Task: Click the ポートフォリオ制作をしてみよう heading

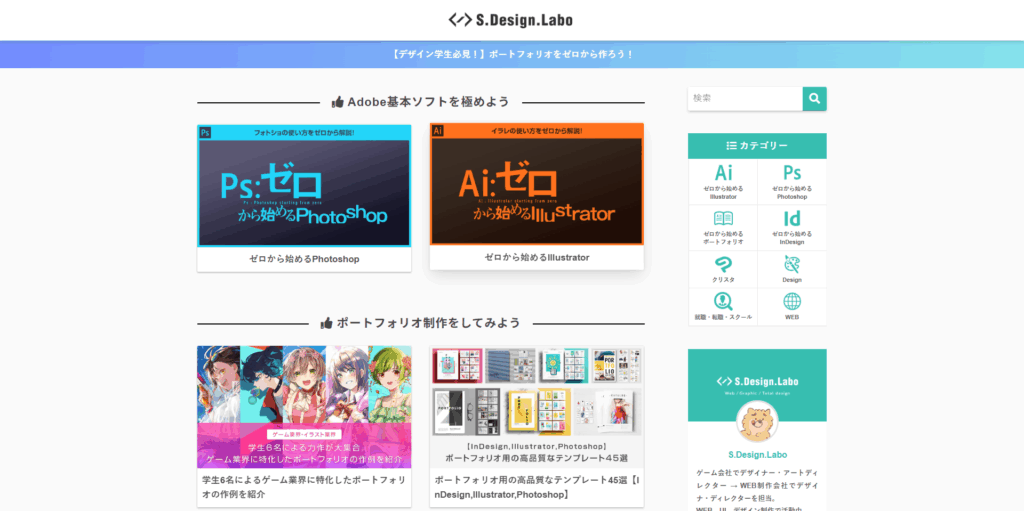Action: pyautogui.click(x=421, y=323)
